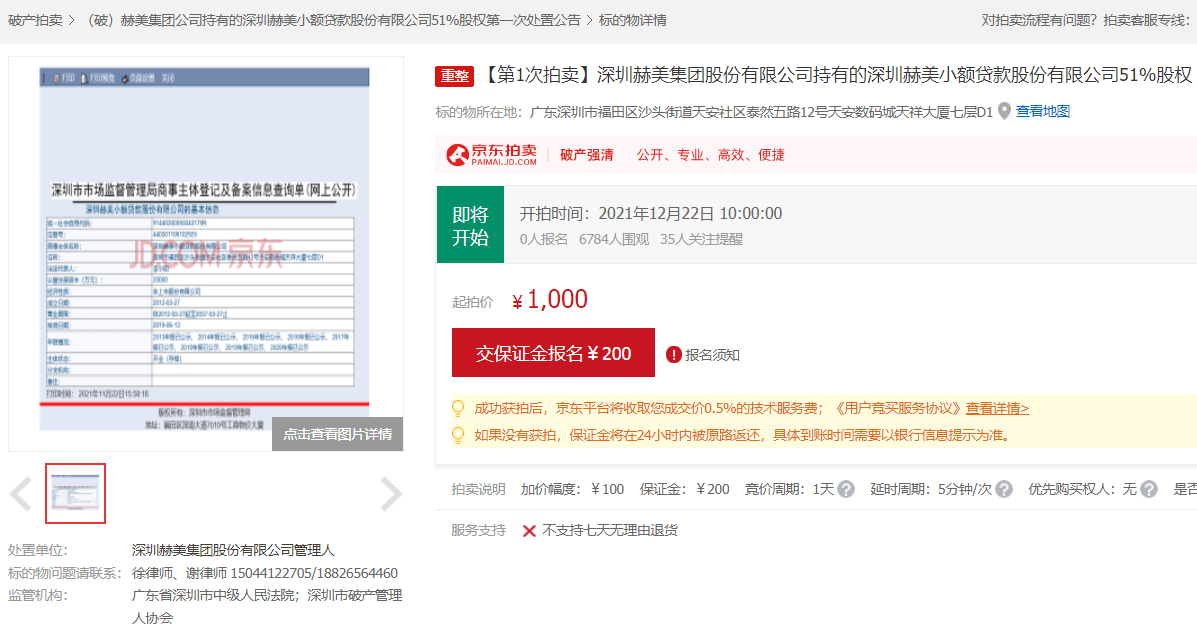Open the 查看地图 map link
Screen dimensions: 1197x640
point(1041,110)
